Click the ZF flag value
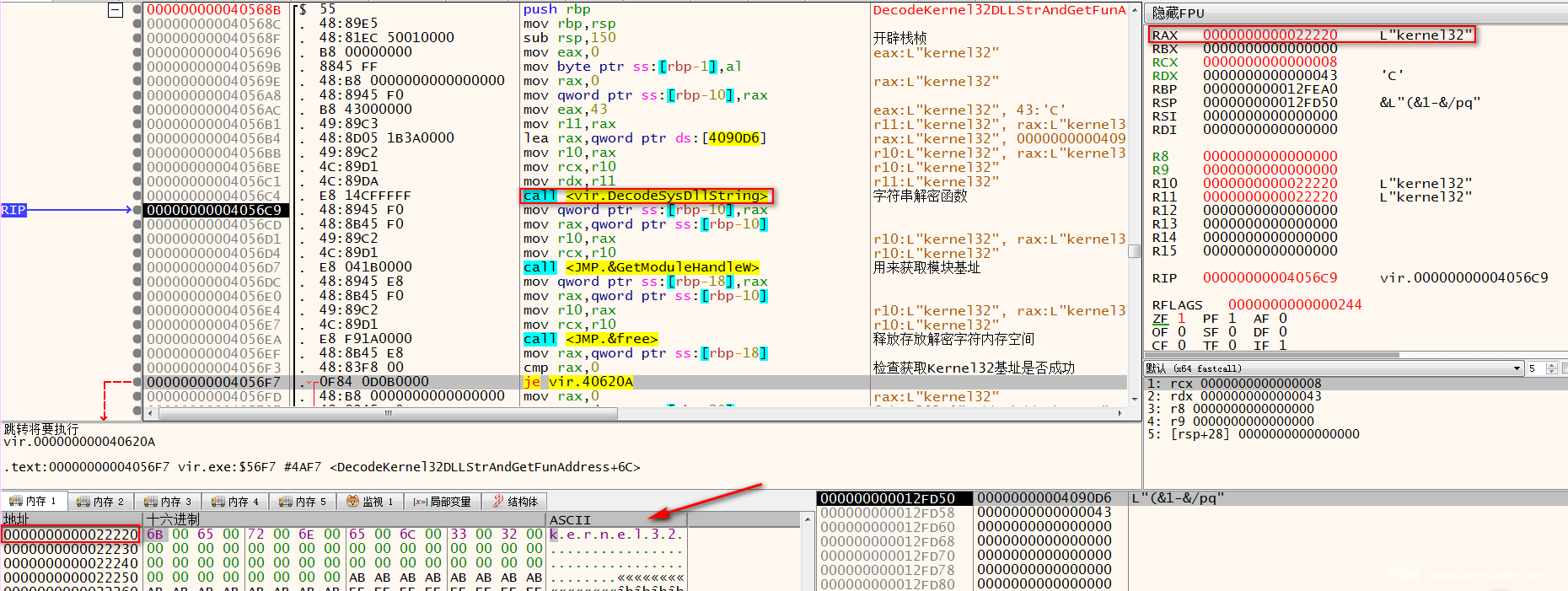 click(1181, 319)
